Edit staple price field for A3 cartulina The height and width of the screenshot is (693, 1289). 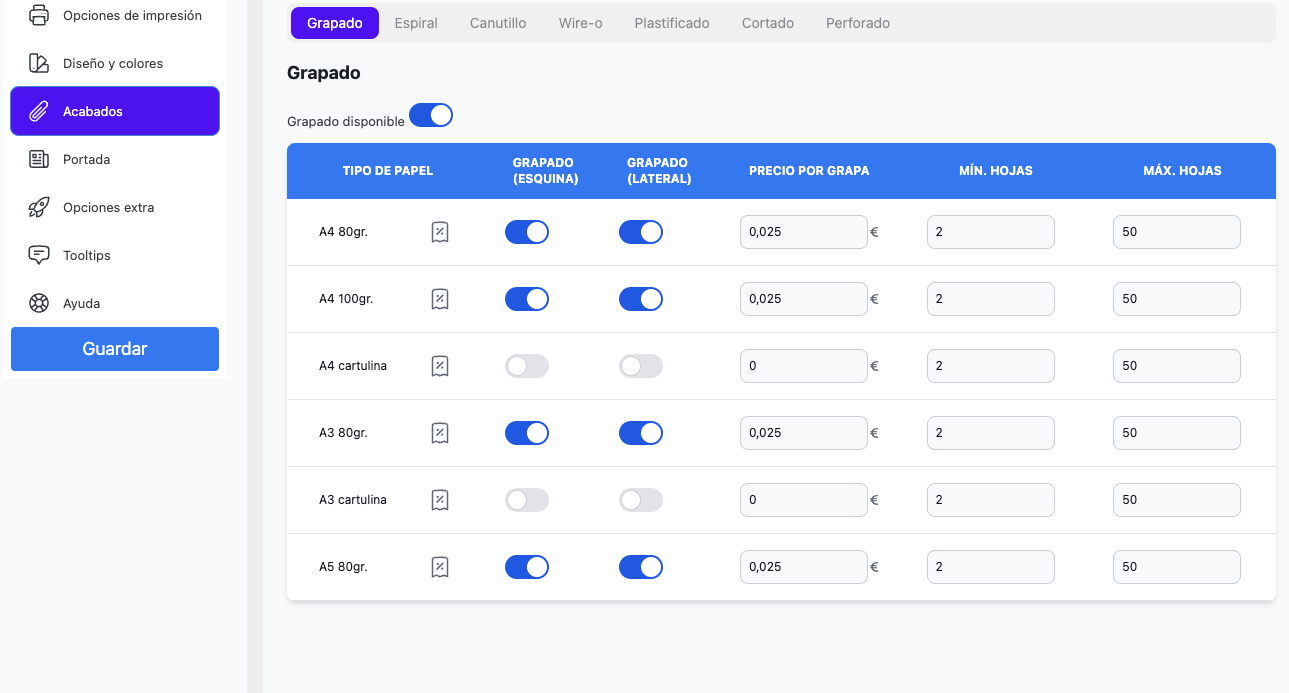coord(804,500)
